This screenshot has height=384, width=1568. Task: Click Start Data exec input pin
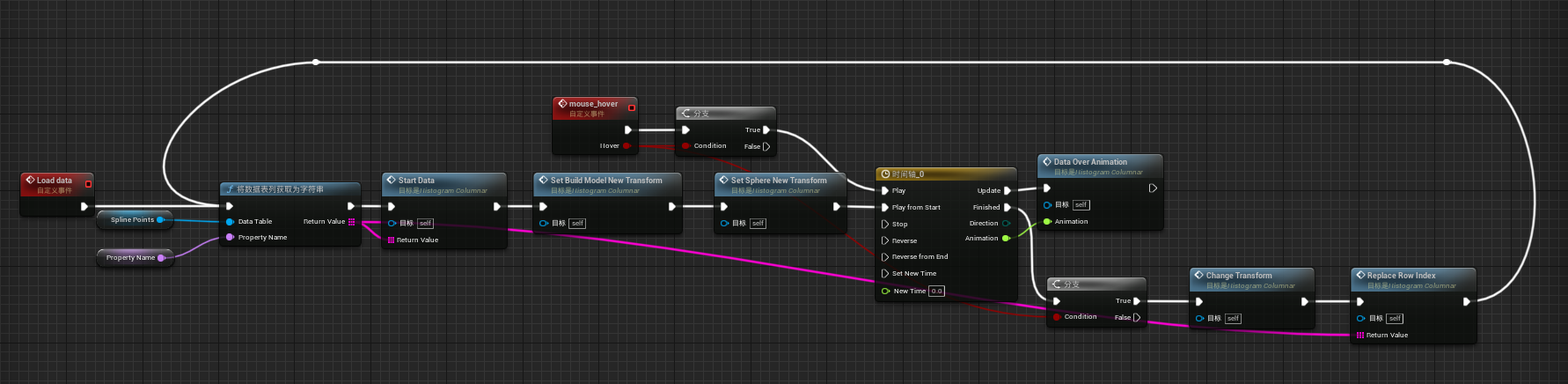(392, 206)
